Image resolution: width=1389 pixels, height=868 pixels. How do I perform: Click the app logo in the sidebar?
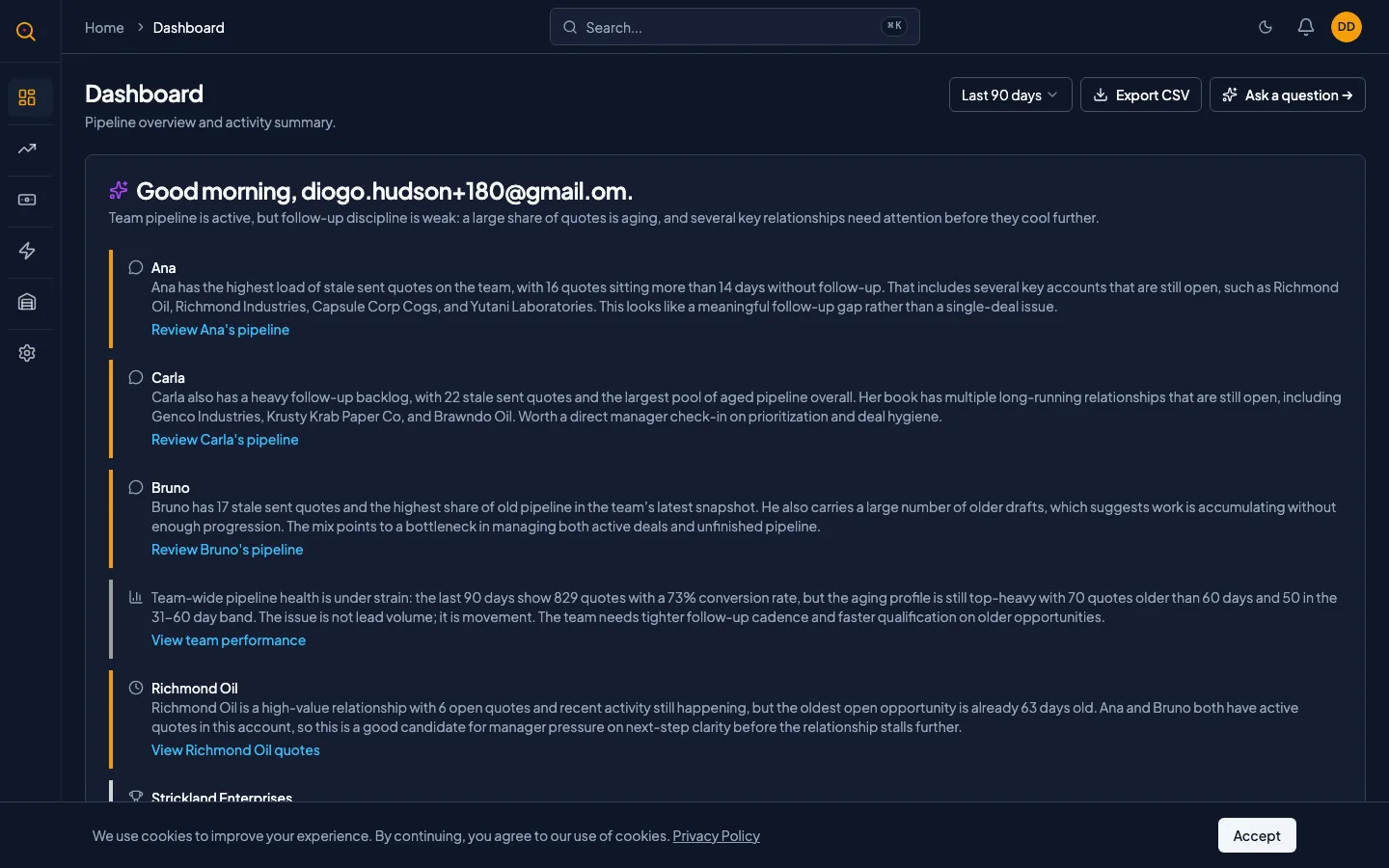[x=26, y=31]
